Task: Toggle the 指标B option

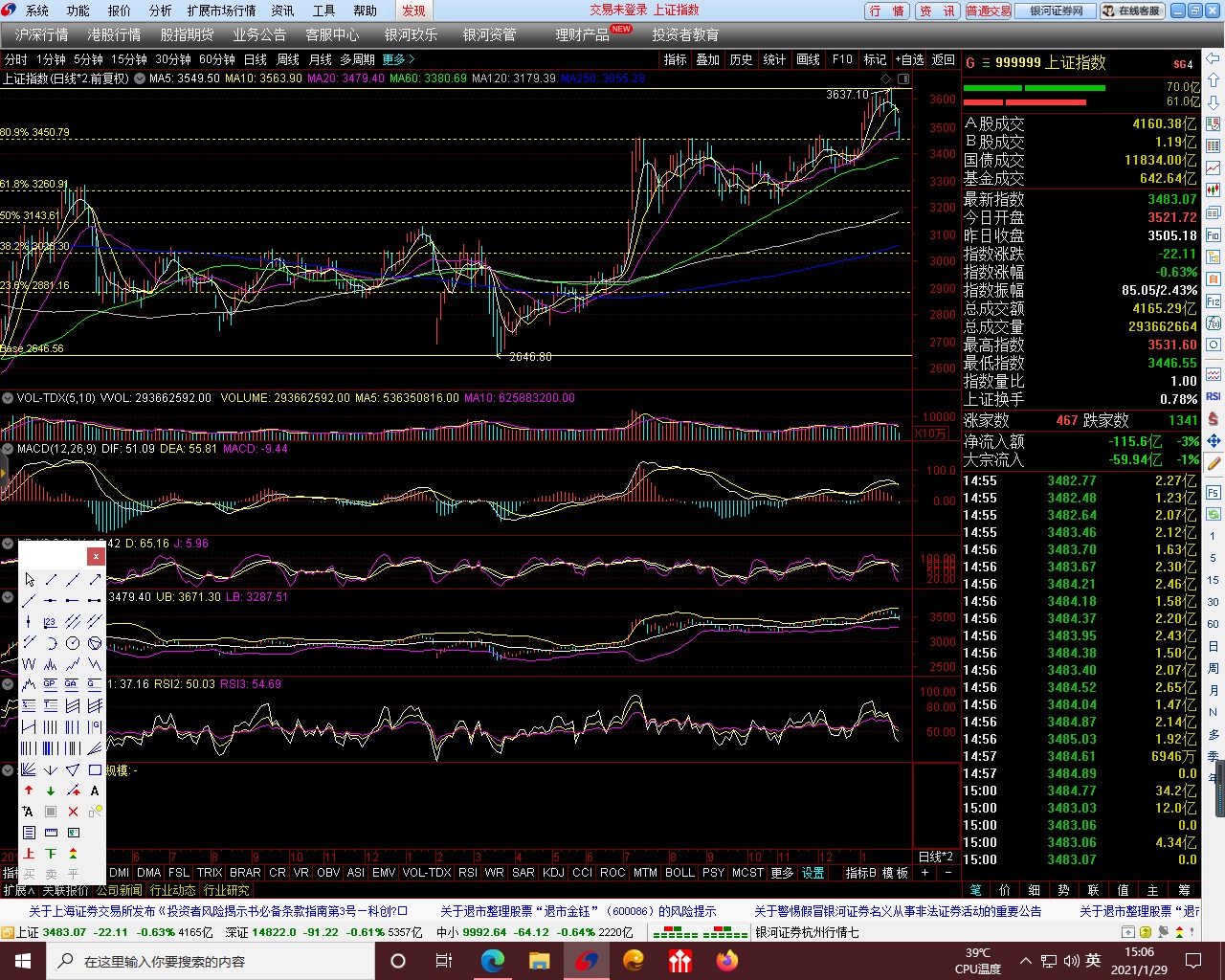Action: (x=860, y=873)
